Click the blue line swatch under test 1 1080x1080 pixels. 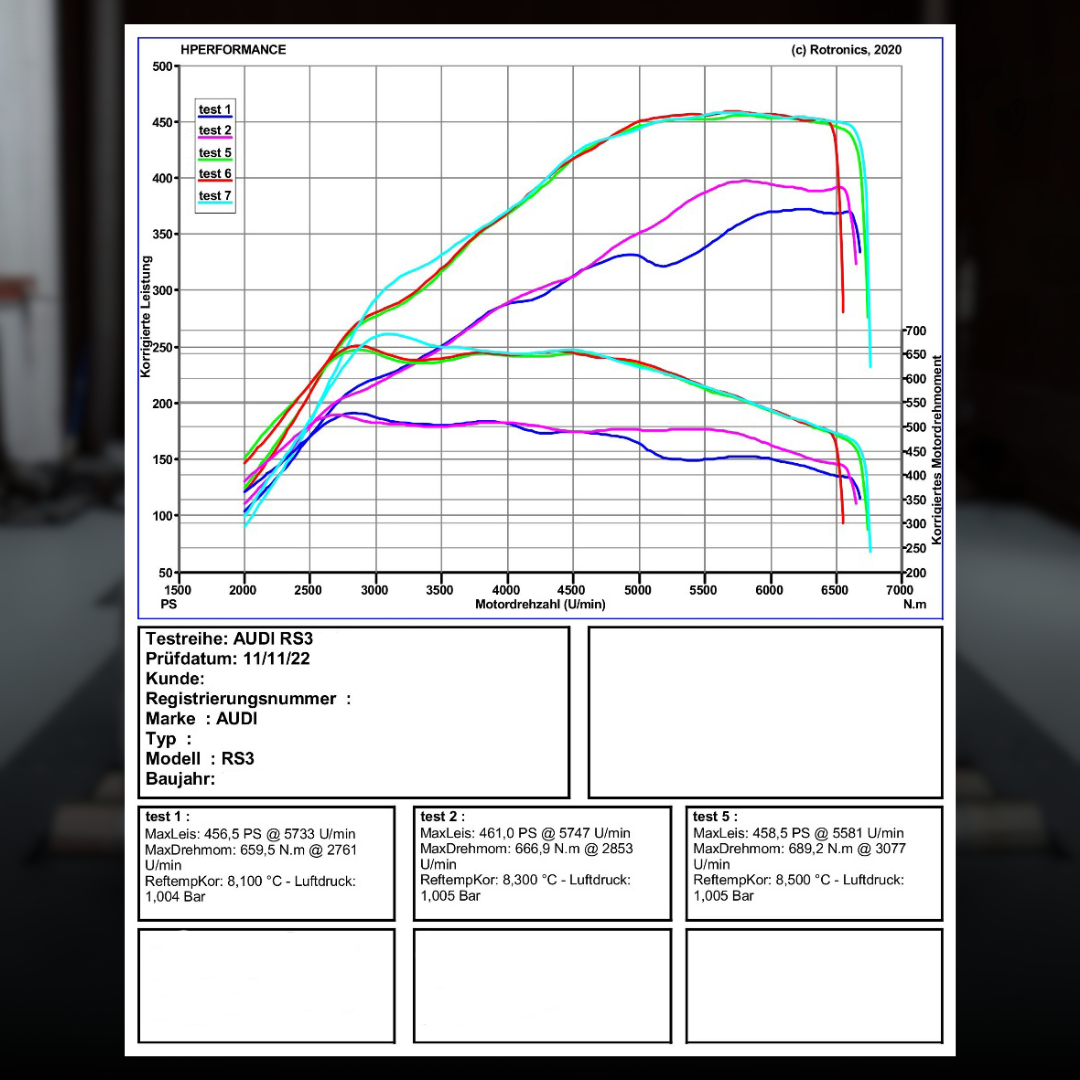tap(215, 118)
